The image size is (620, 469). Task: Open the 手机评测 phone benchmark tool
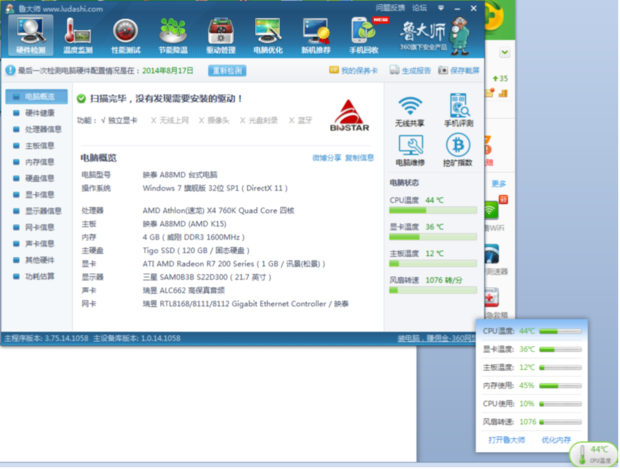(x=458, y=110)
